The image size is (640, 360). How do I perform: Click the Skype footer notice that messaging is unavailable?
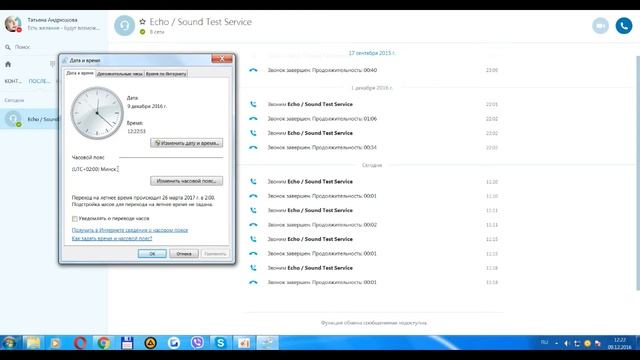tap(373, 323)
